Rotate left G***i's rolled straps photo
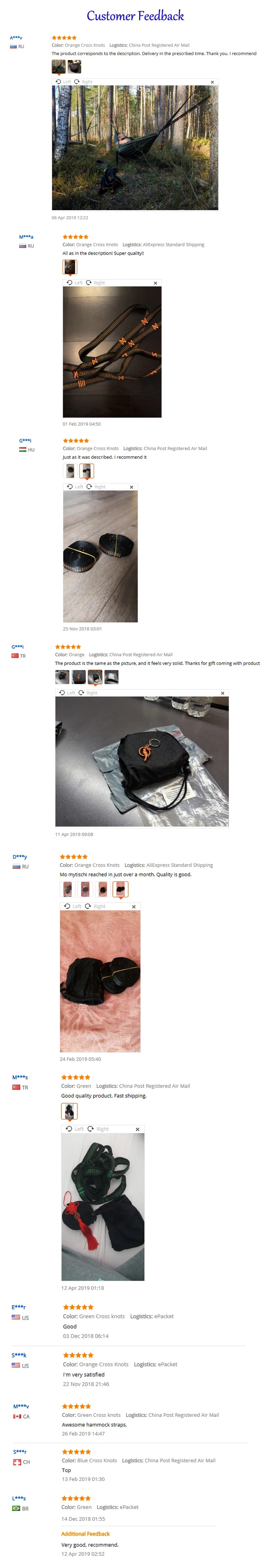 [75, 486]
